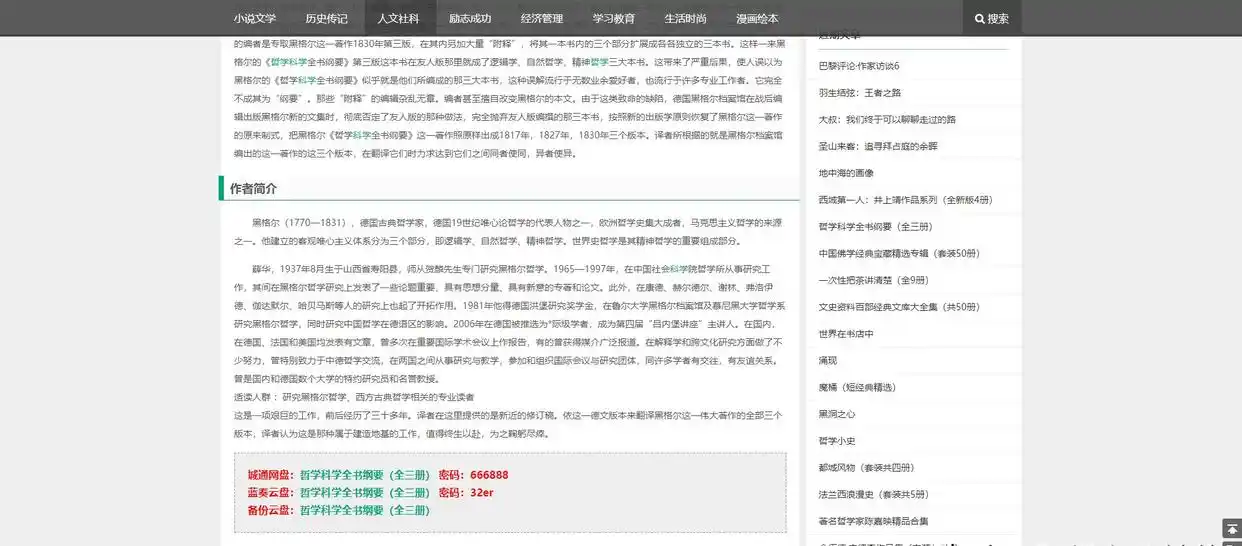Open sidebar article 著名哲学家陈嘉映精品合集

pyautogui.click(x=873, y=521)
